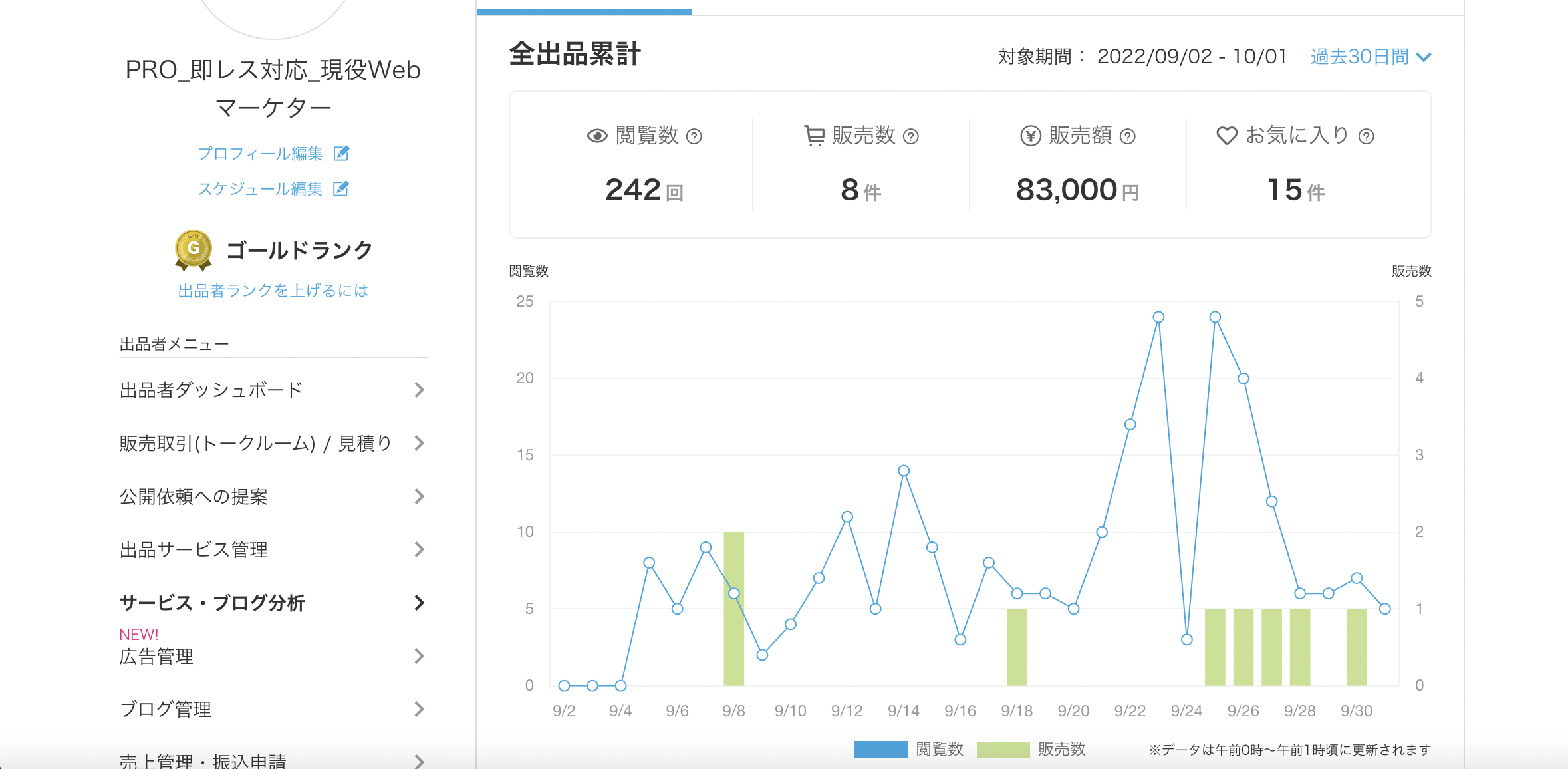This screenshot has height=769, width=1568.
Task: Click the eye icon beside the 閲覧数 stat
Action: [x=597, y=136]
